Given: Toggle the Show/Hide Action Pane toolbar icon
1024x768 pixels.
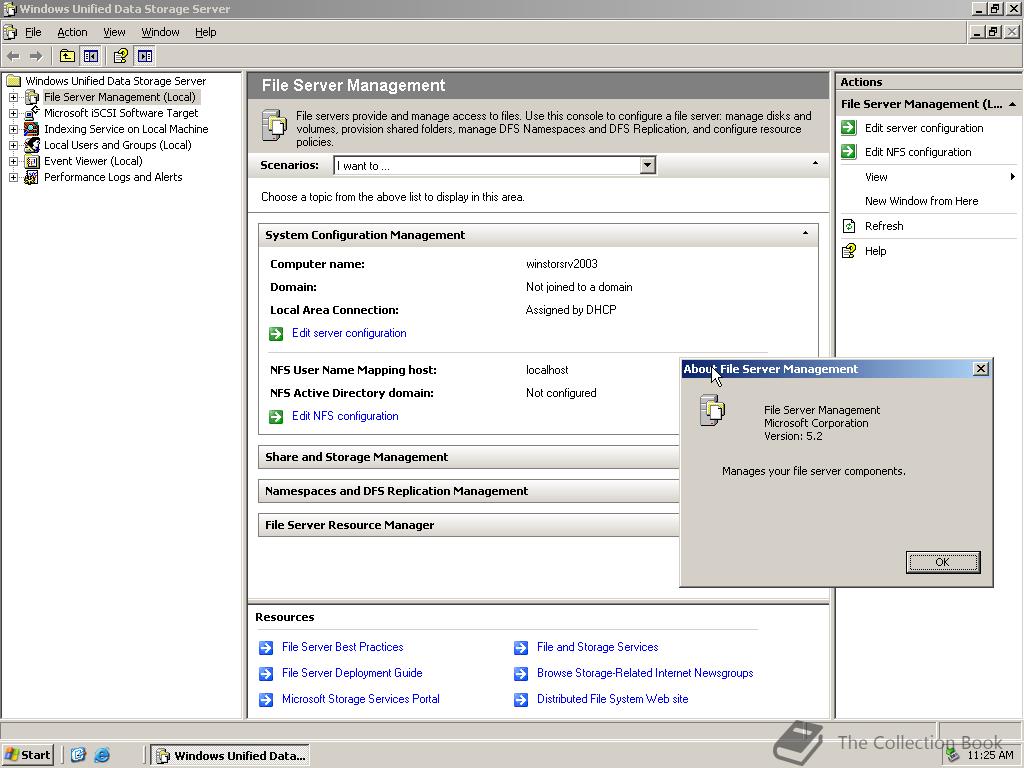Looking at the screenshot, I should coord(145,56).
